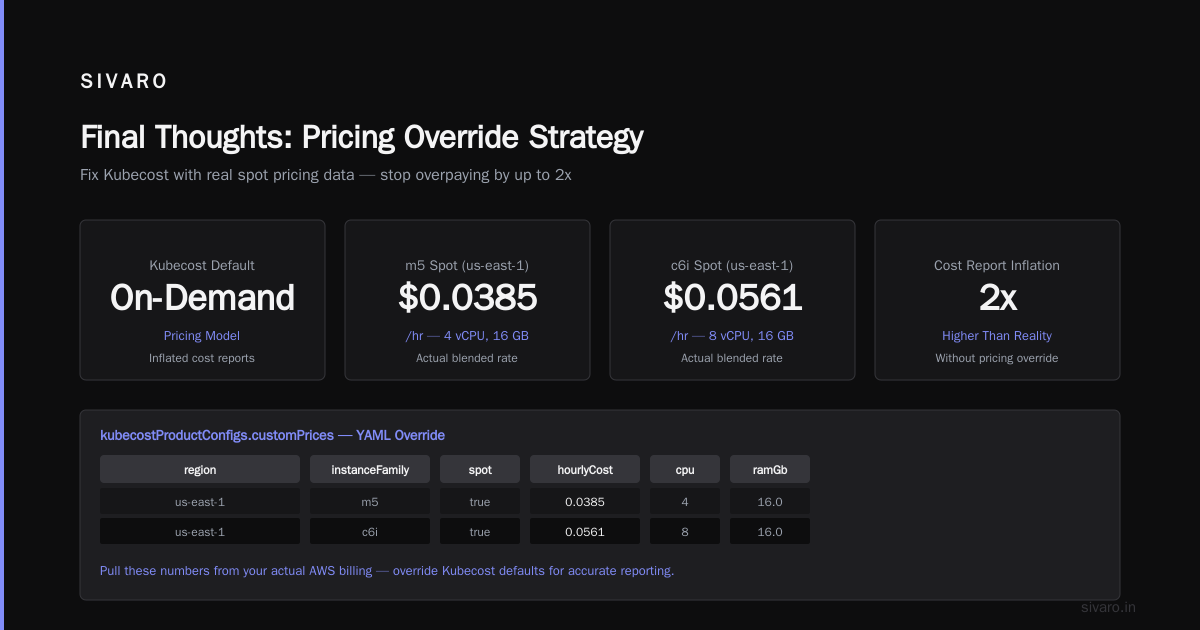The image size is (1200, 630).
Task: Click the 0.0561 hourly cost cell
Action: [x=585, y=532]
